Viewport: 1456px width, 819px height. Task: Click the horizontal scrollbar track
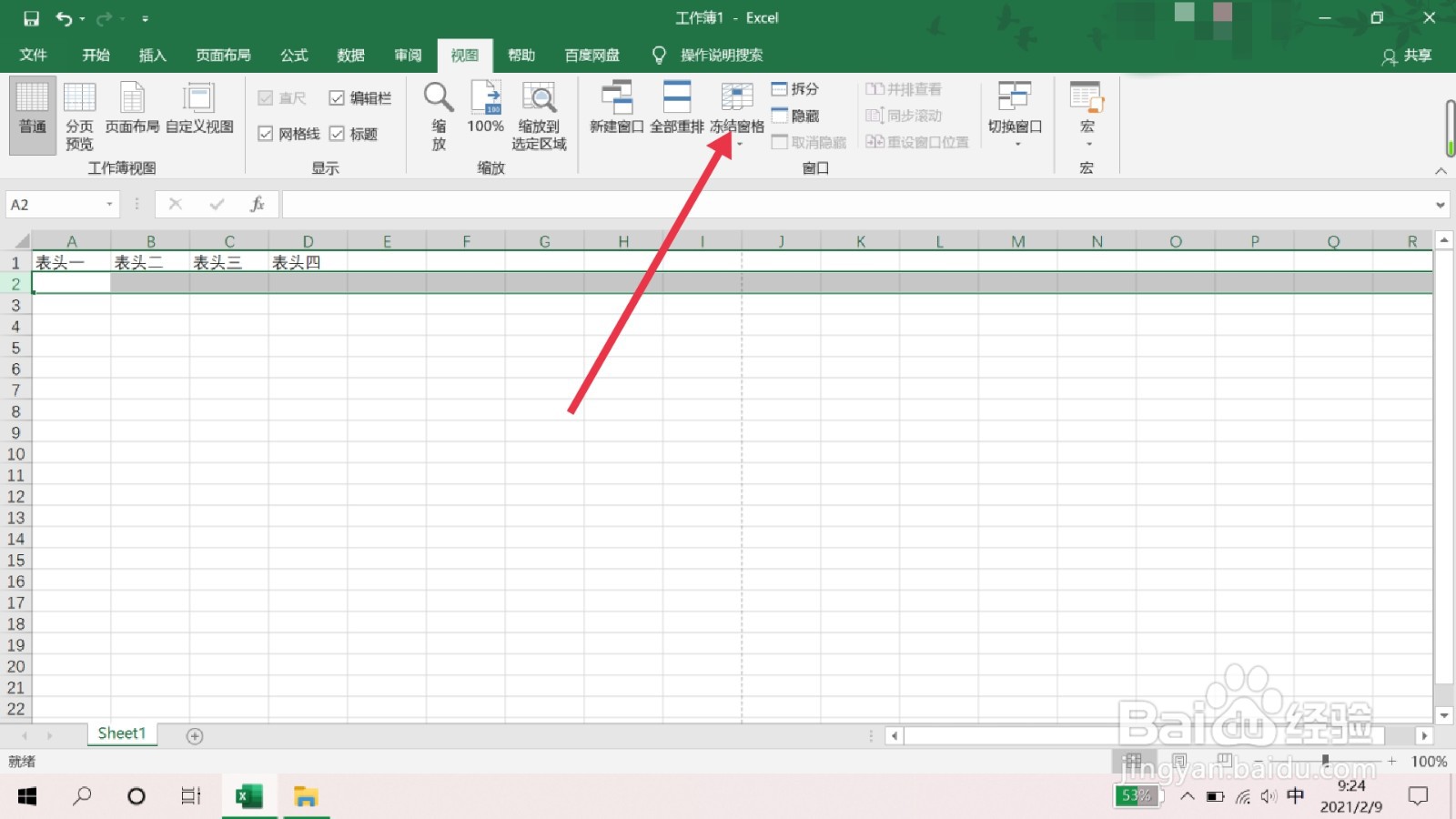coord(1159,735)
